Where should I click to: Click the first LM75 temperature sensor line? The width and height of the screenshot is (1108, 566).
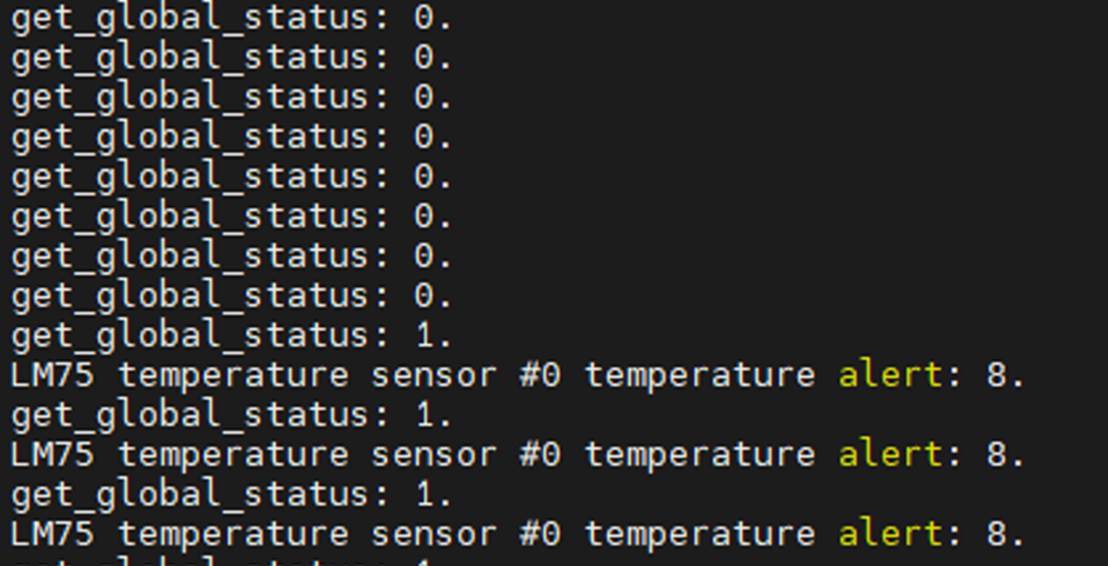pos(517,375)
